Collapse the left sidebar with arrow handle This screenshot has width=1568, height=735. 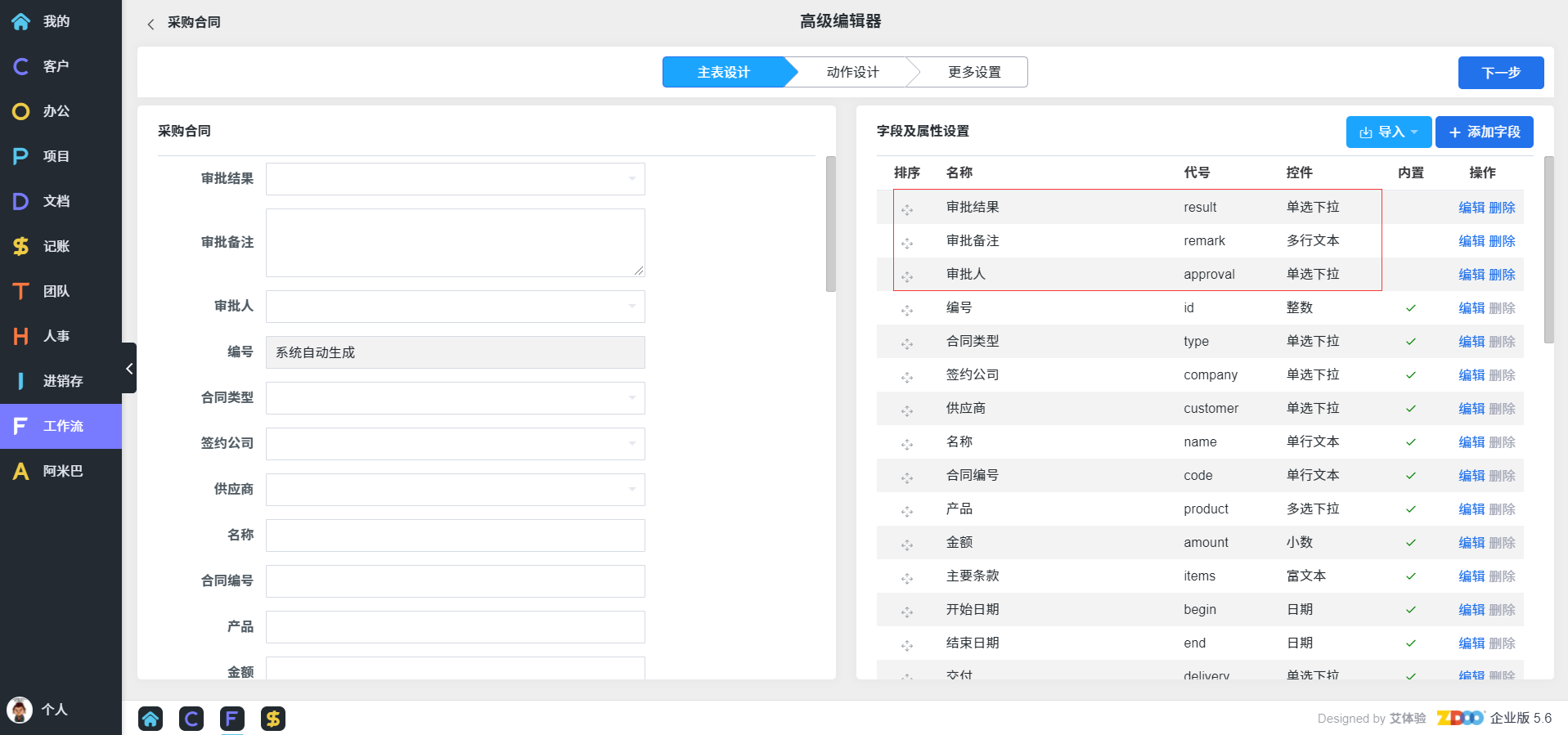129,369
